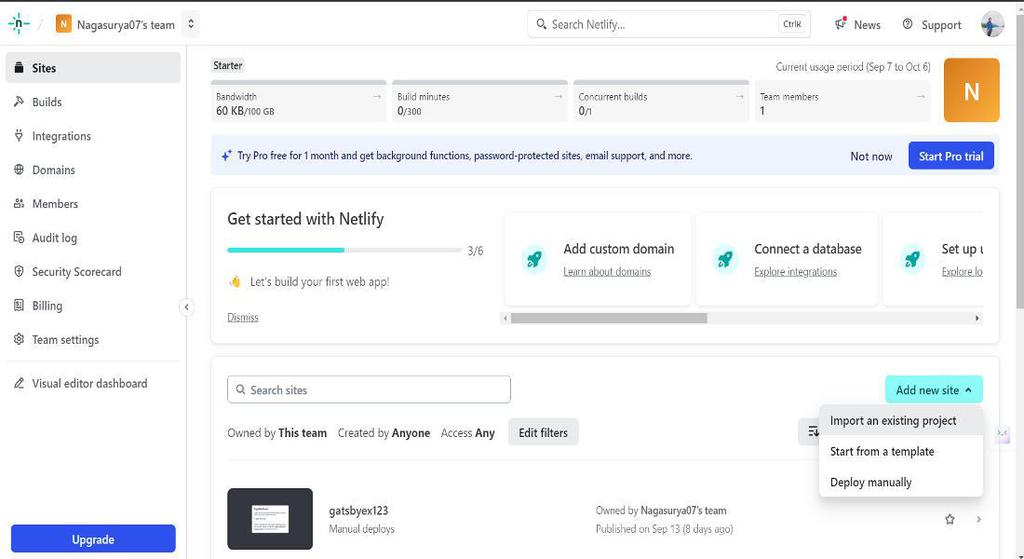1024x559 pixels.
Task: Collapse the Add new site dropdown
Action: [934, 390]
